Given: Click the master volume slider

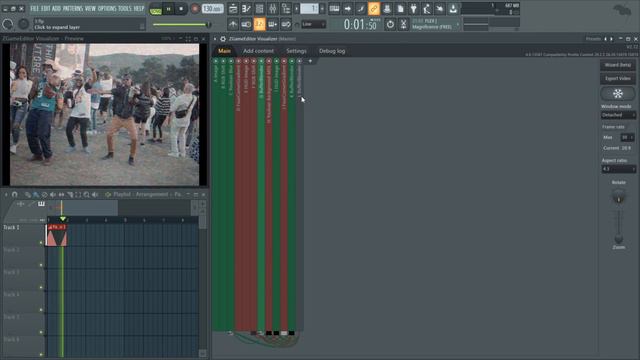Looking at the screenshot, I should point(182,24).
